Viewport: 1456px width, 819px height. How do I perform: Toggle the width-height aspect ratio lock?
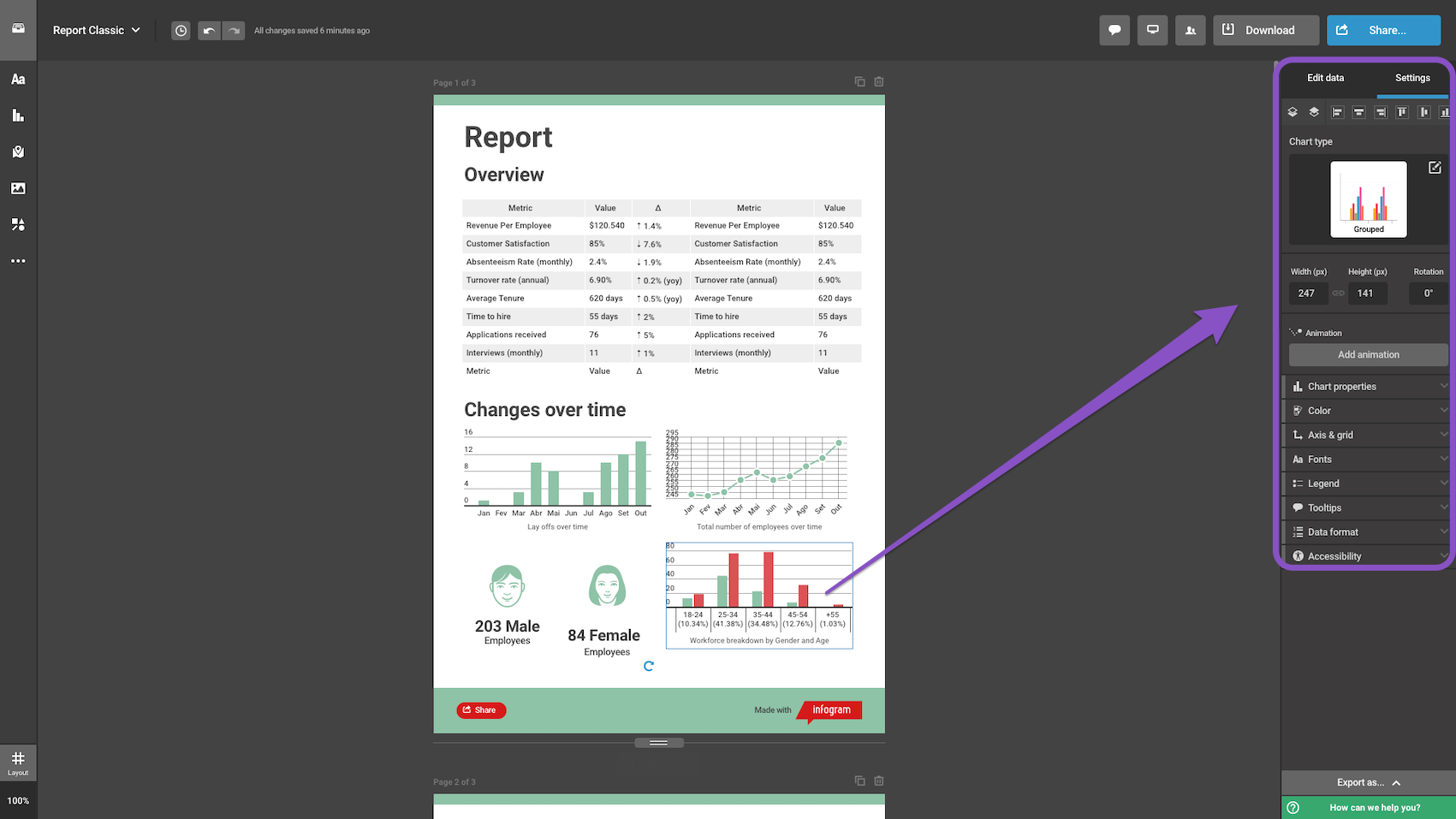[x=1338, y=294]
